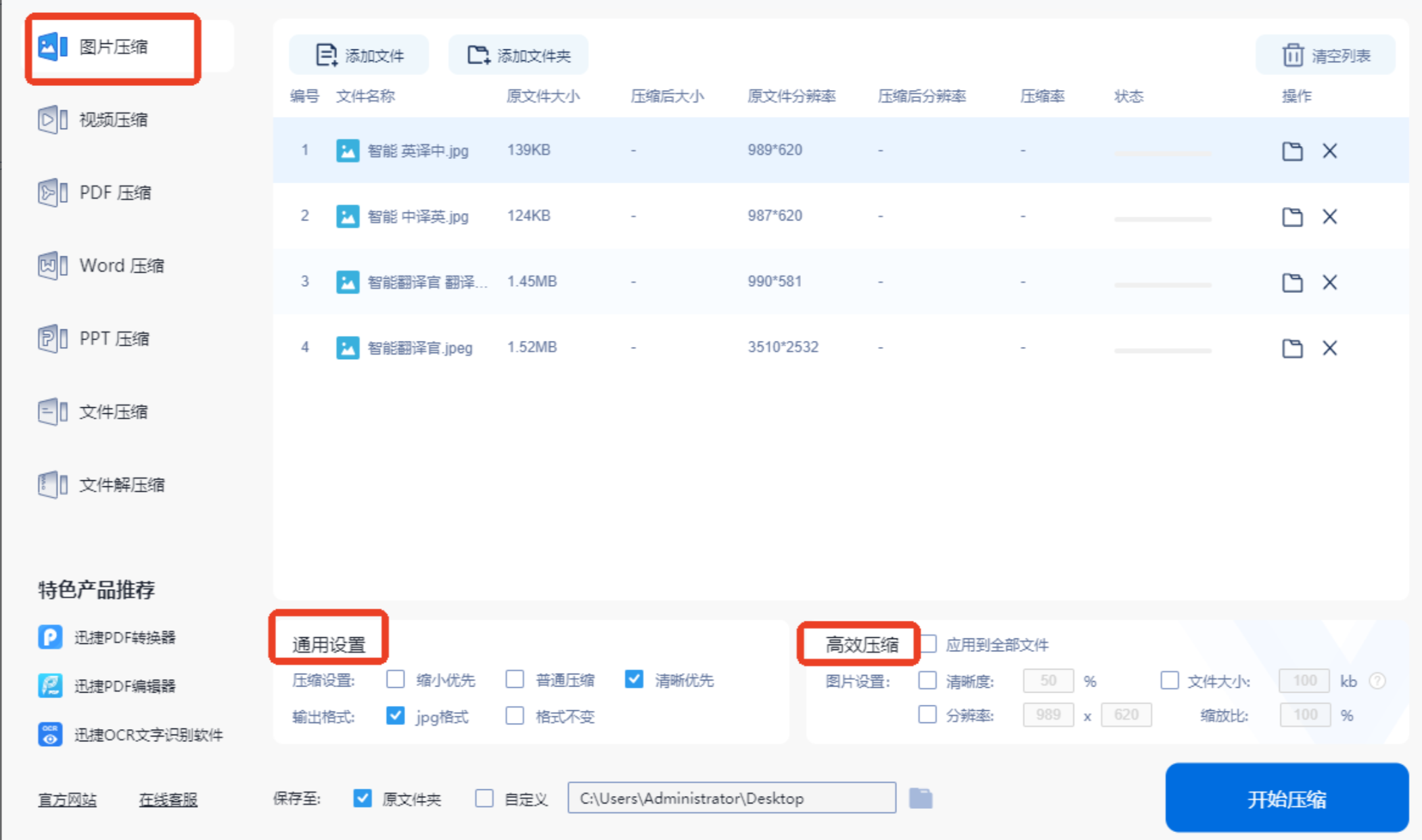Browse for save folder icon

tap(921, 798)
